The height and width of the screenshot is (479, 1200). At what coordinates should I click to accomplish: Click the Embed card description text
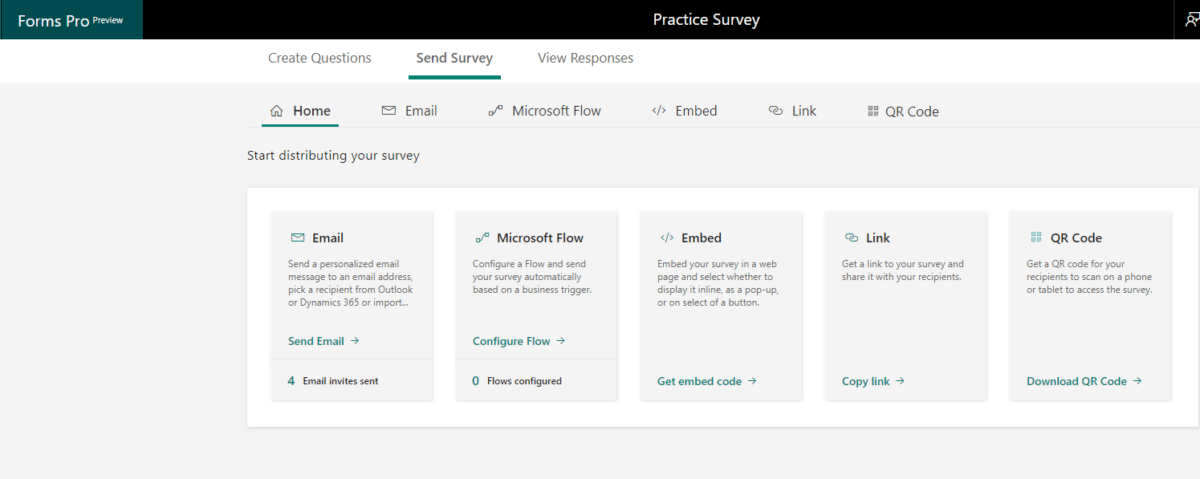[716, 284]
